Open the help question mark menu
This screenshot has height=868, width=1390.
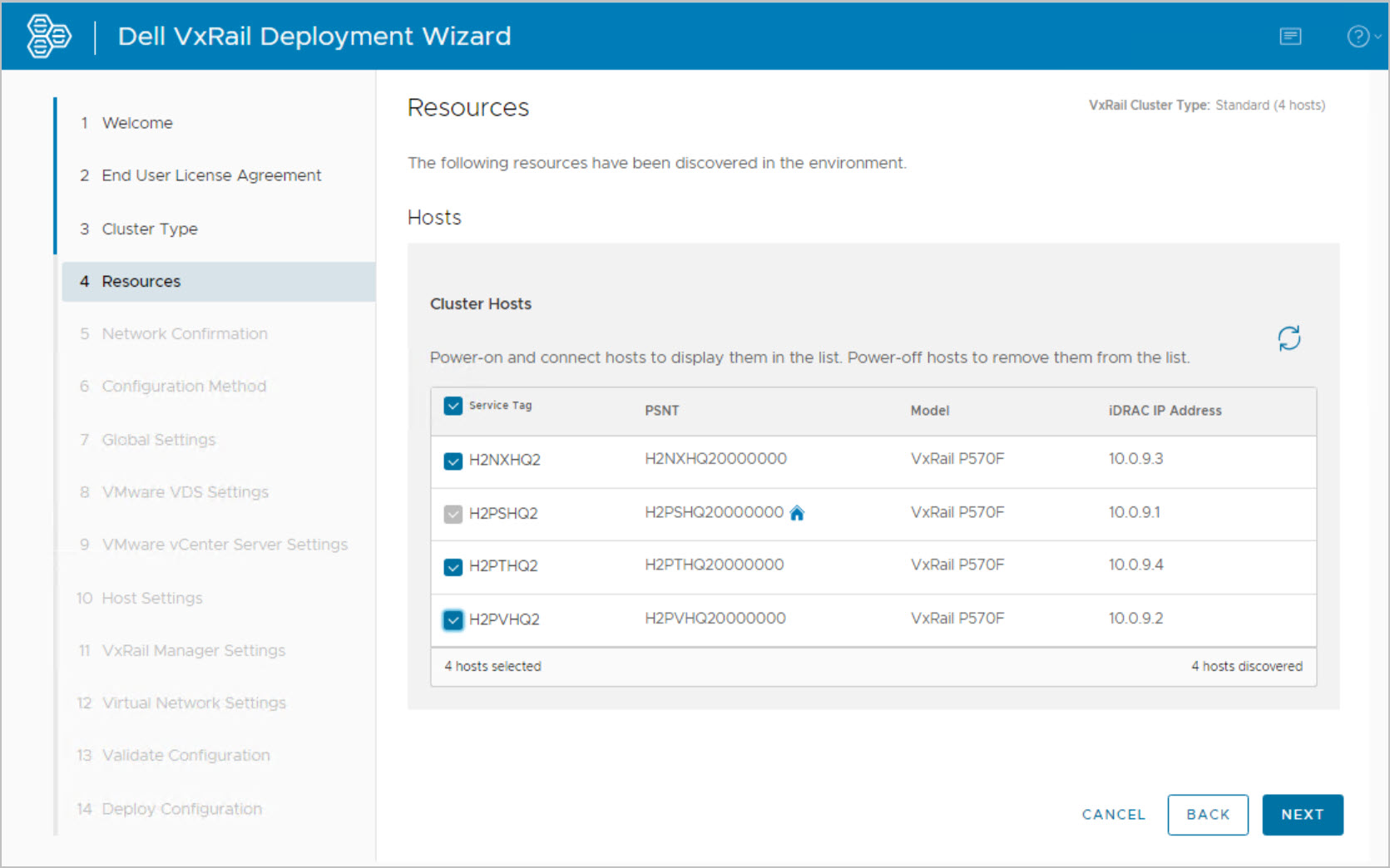1360,37
